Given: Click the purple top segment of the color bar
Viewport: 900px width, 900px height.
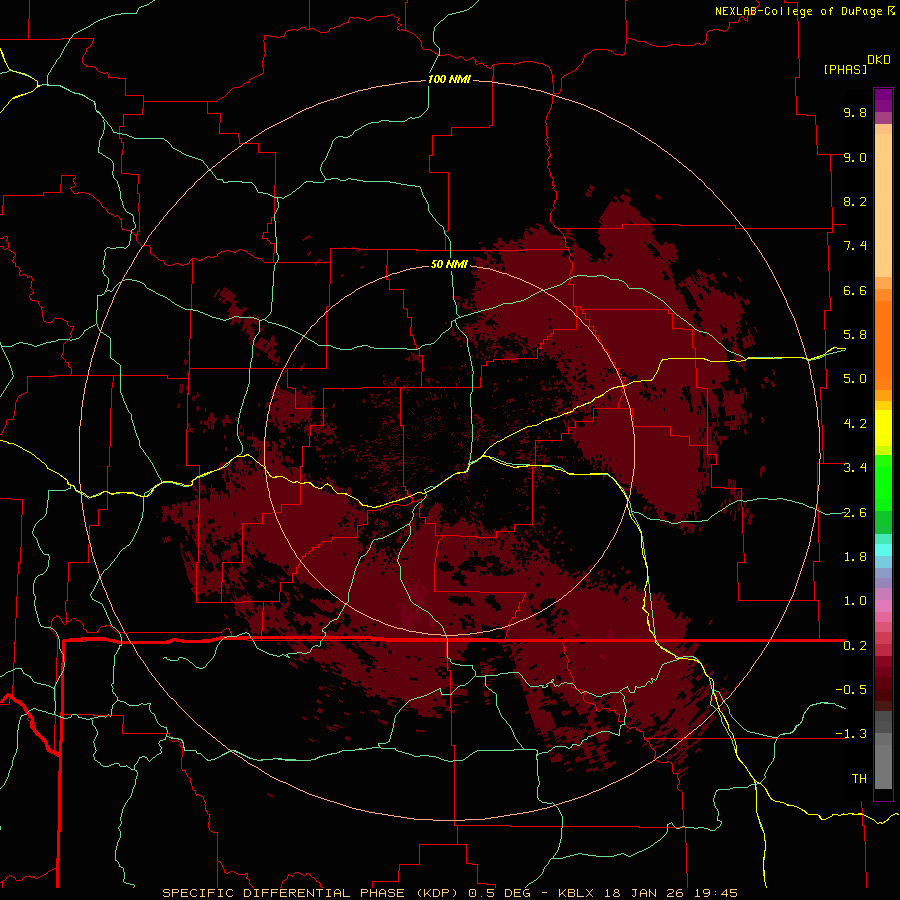Looking at the screenshot, I should click(883, 100).
